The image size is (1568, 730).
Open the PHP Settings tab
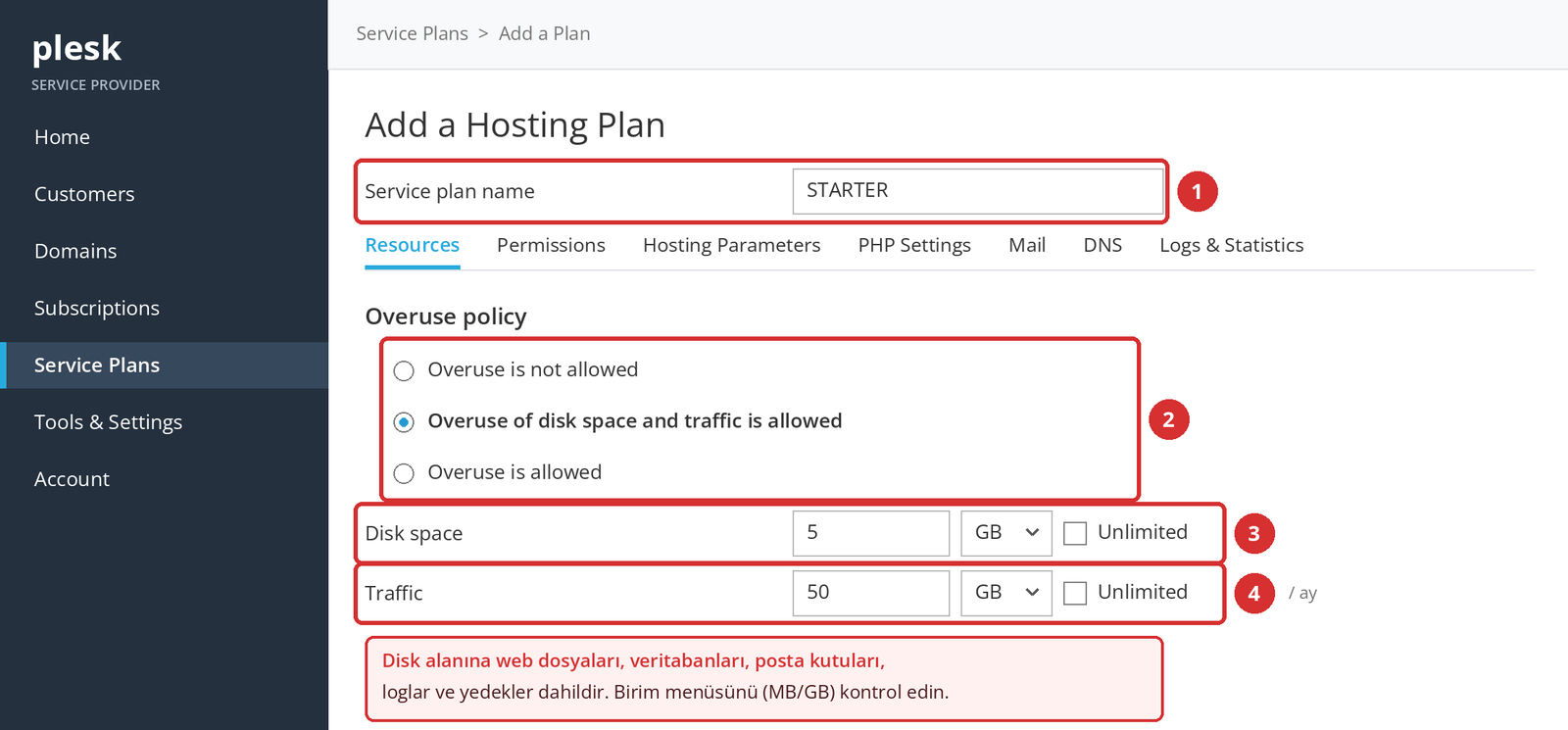coord(914,245)
